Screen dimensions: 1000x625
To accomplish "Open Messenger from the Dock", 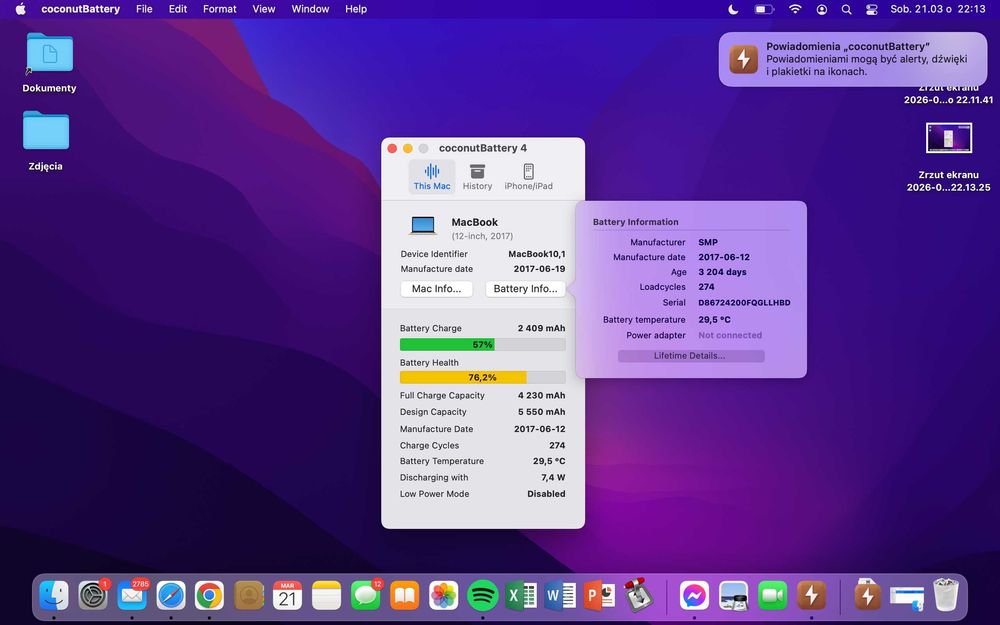I will coord(695,596).
